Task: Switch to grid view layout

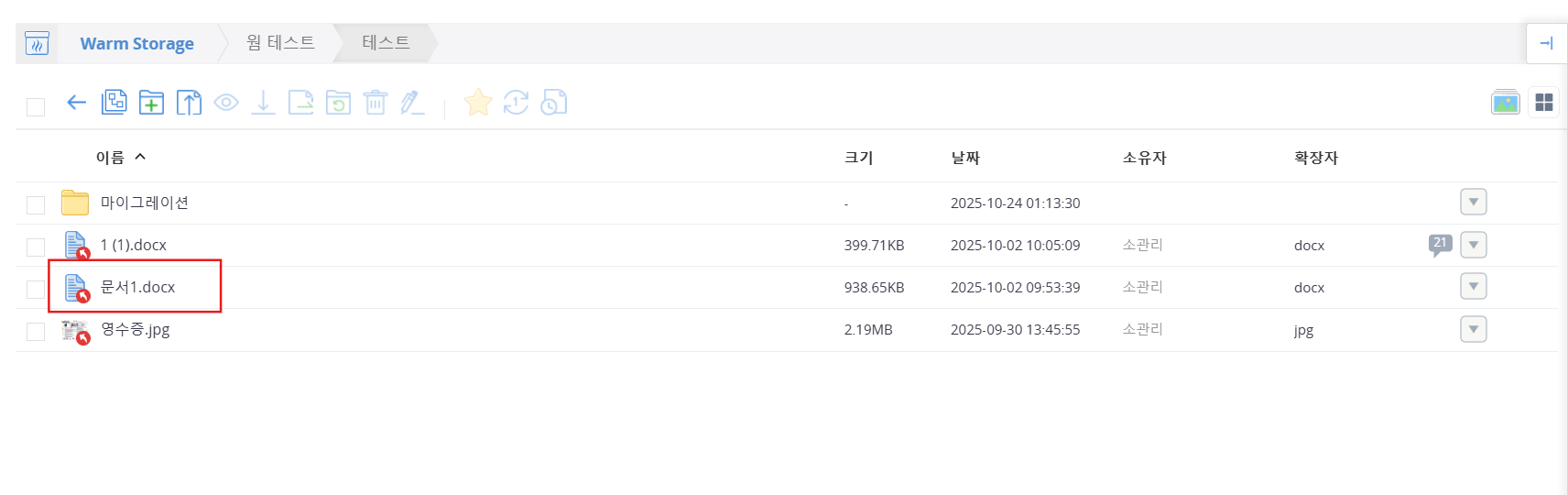Action: pyautogui.click(x=1544, y=103)
